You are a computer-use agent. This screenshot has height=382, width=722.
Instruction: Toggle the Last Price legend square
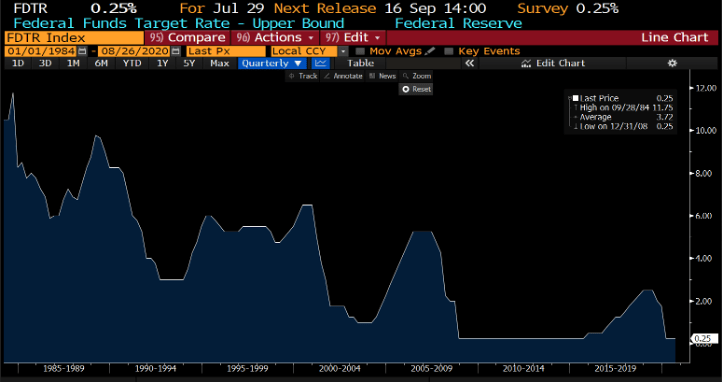pyautogui.click(x=575, y=98)
